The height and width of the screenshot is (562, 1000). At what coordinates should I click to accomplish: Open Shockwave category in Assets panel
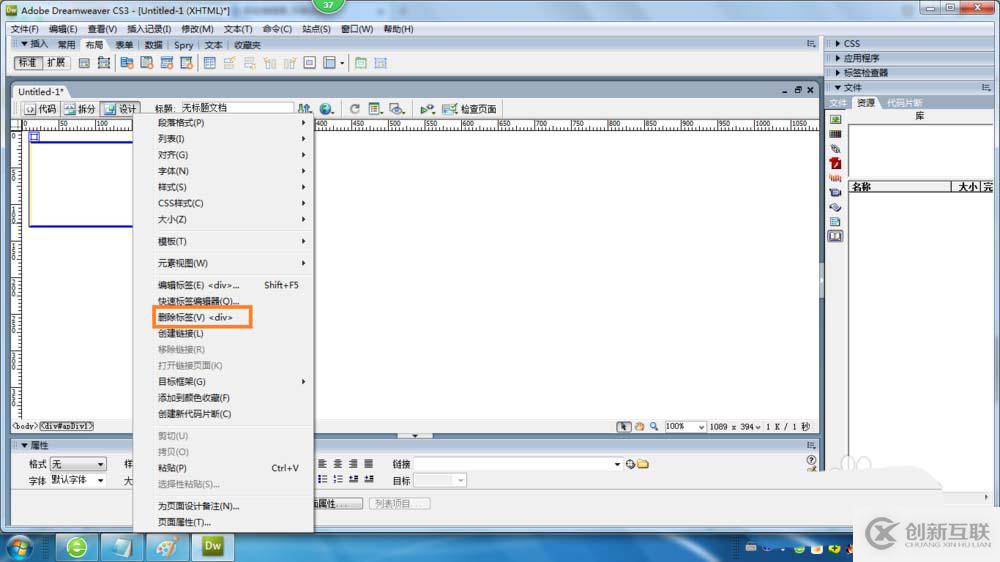click(835, 178)
